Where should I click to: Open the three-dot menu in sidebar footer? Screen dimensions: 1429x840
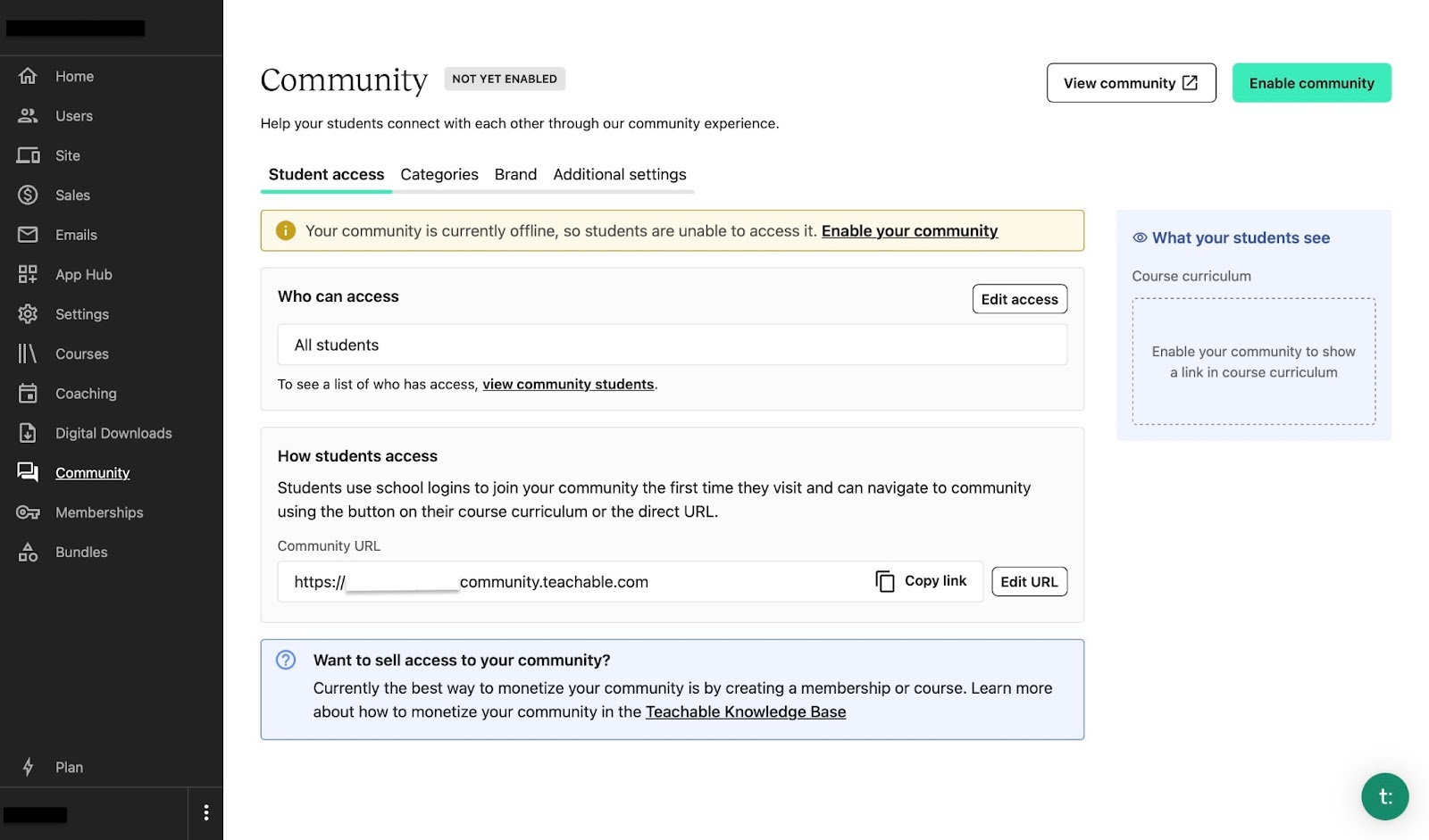[x=206, y=812]
